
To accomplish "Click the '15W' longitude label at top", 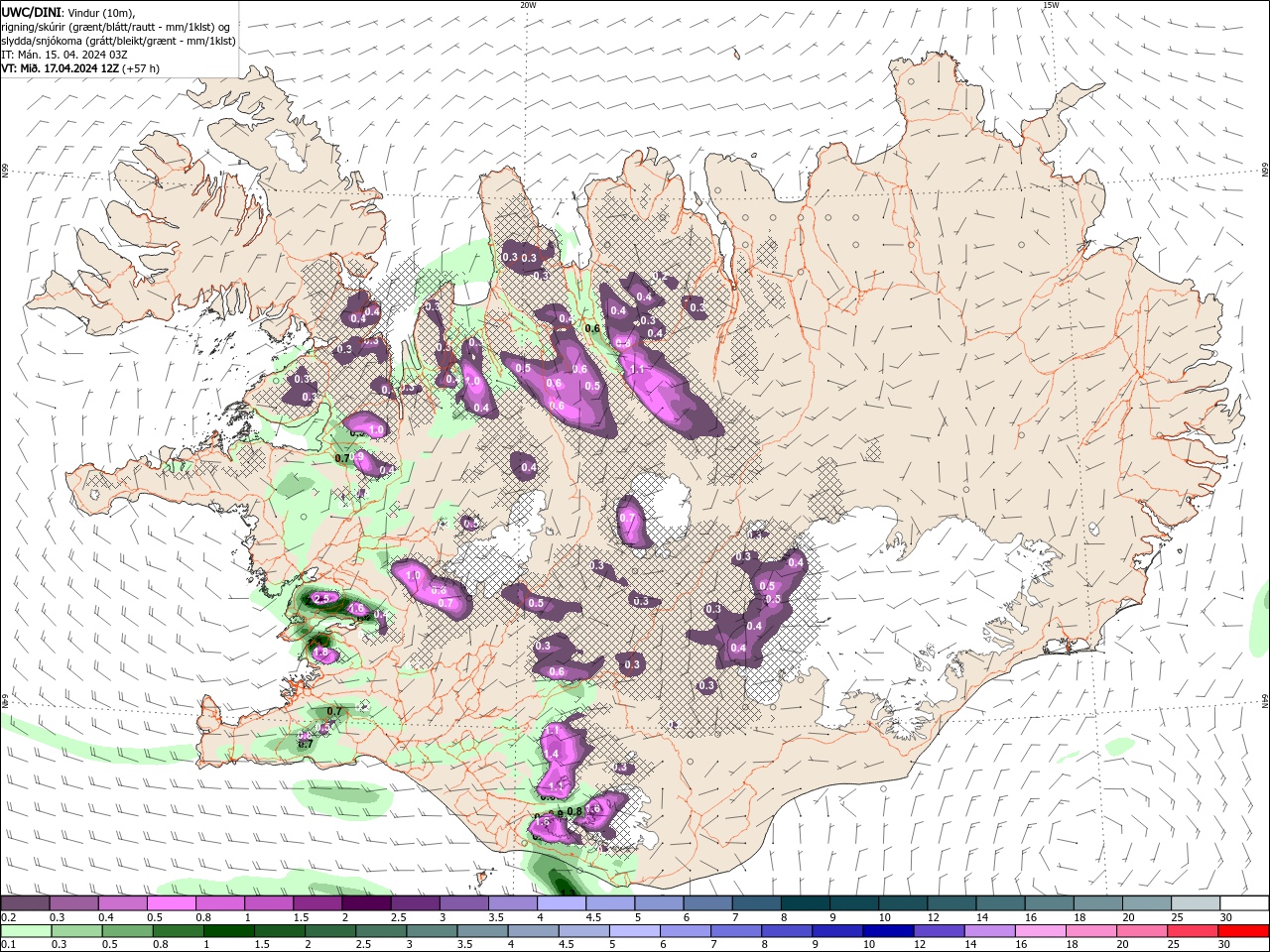I will pyautogui.click(x=1051, y=5).
